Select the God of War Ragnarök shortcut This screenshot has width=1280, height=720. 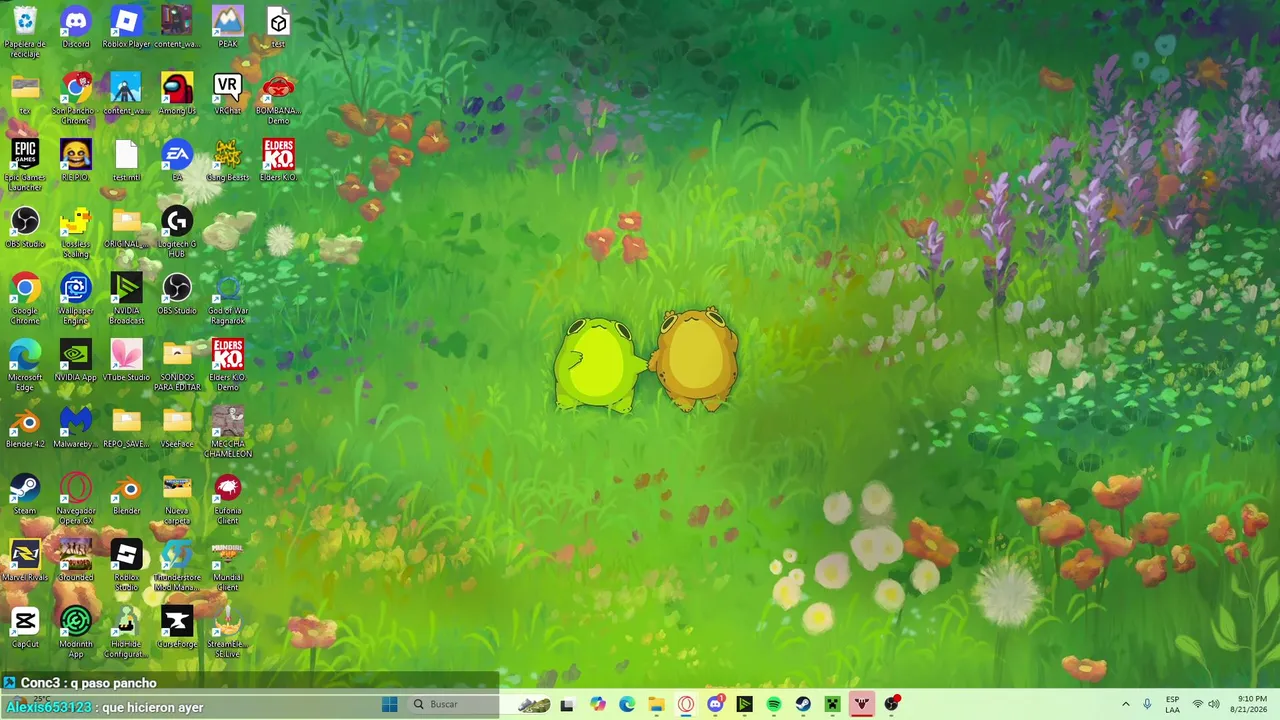228,299
